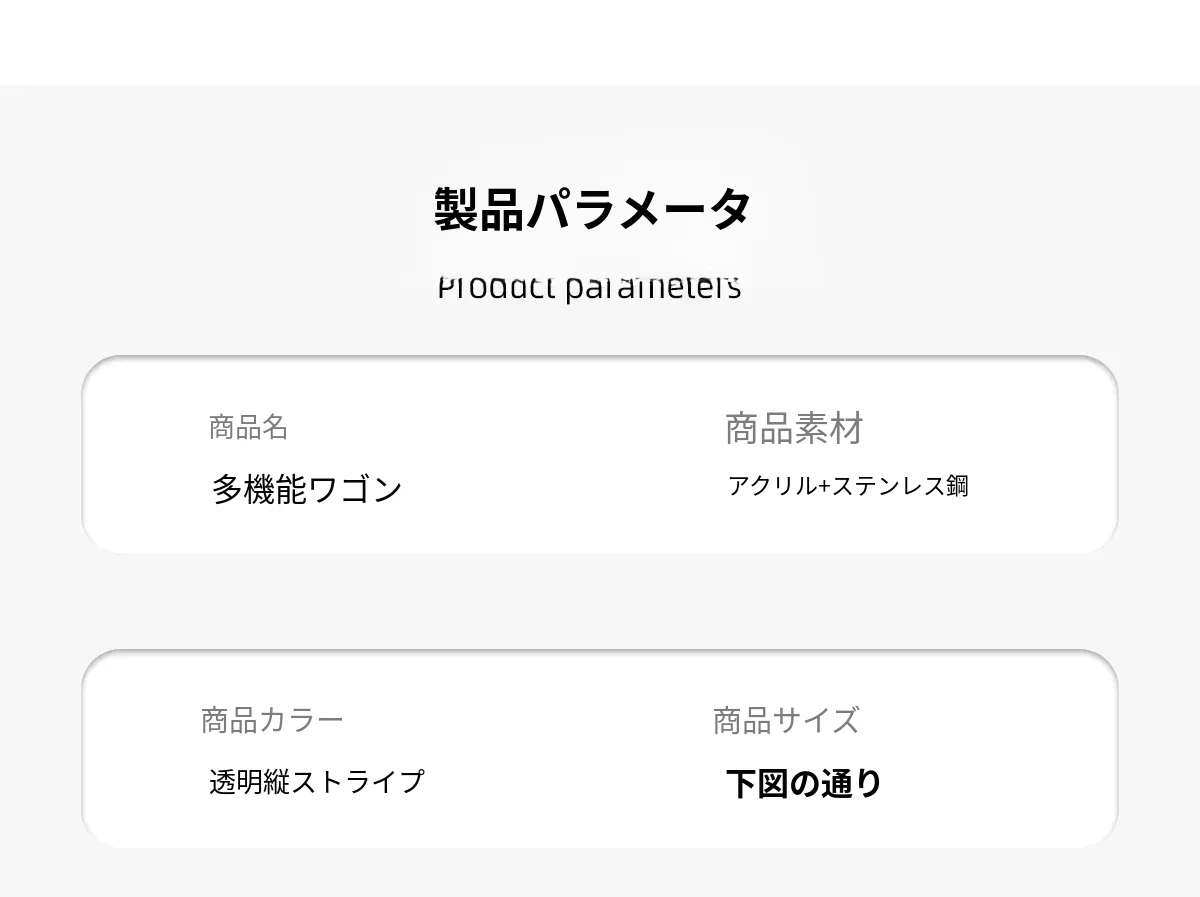Click the white strip above the gray section
This screenshot has height=897, width=1200.
(600, 42)
